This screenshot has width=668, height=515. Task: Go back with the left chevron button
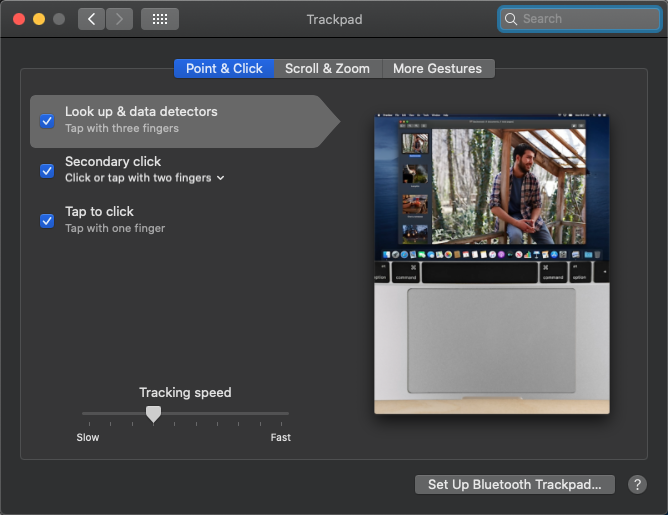91,19
